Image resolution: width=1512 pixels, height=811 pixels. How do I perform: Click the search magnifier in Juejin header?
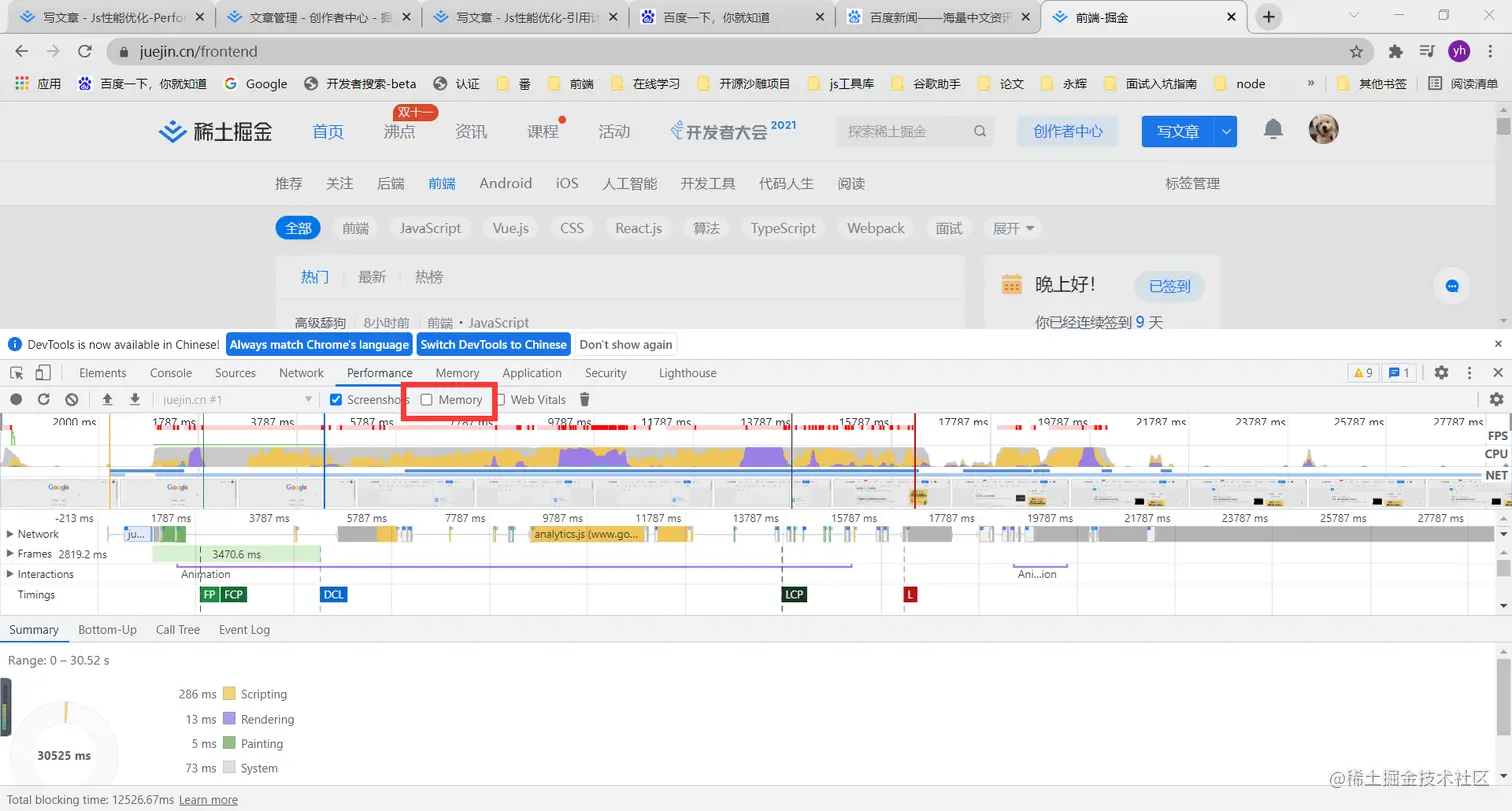(980, 131)
